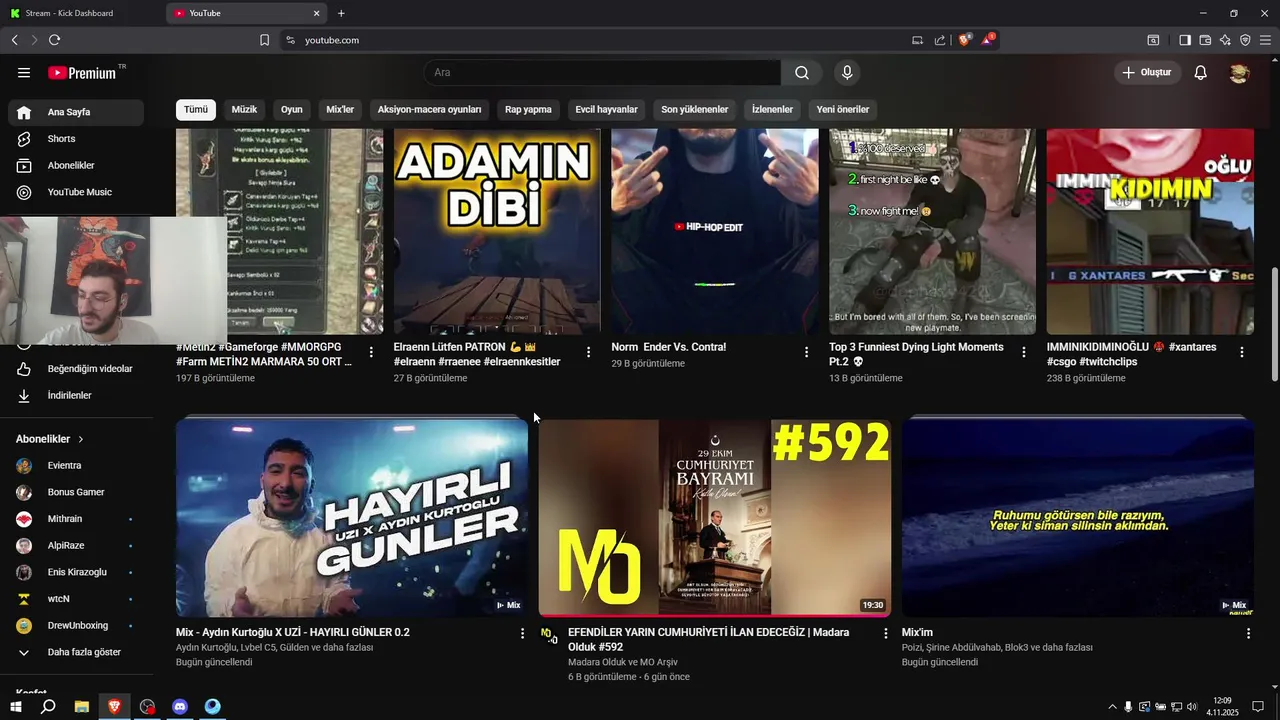
Task: Click the search magnifier button
Action: (x=802, y=73)
